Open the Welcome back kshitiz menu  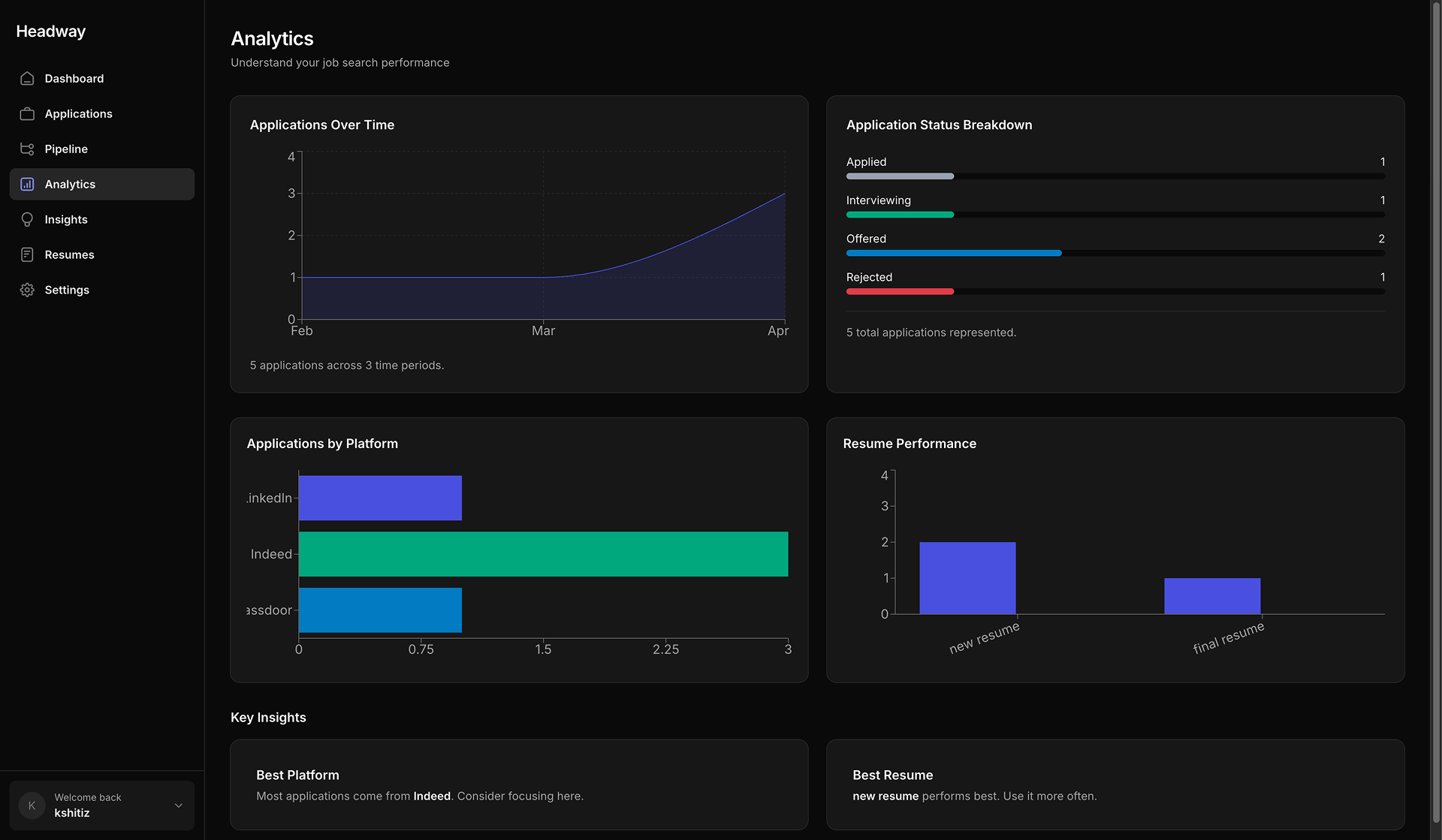[x=102, y=805]
